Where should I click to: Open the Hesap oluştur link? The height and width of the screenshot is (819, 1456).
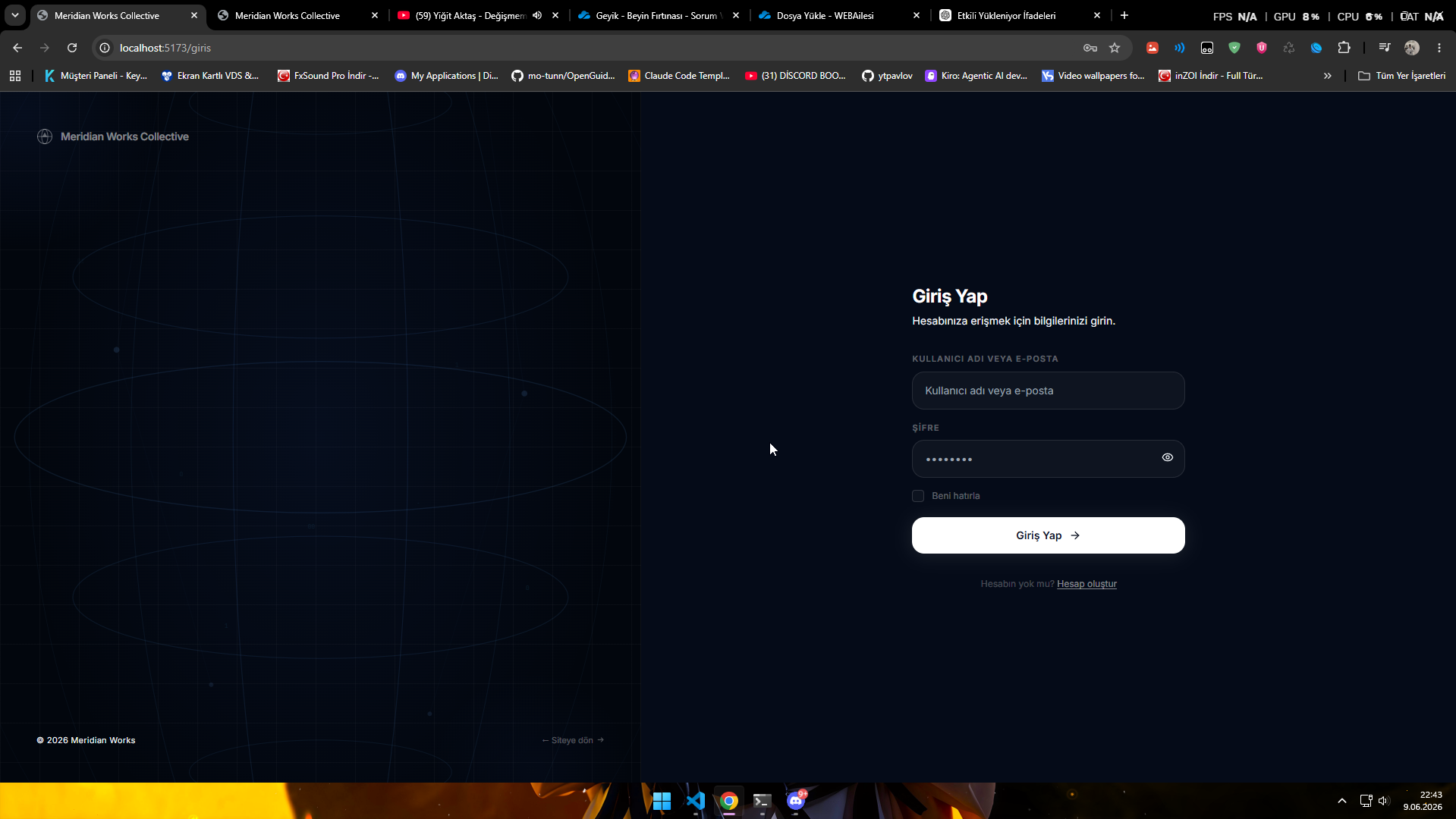(1086, 584)
